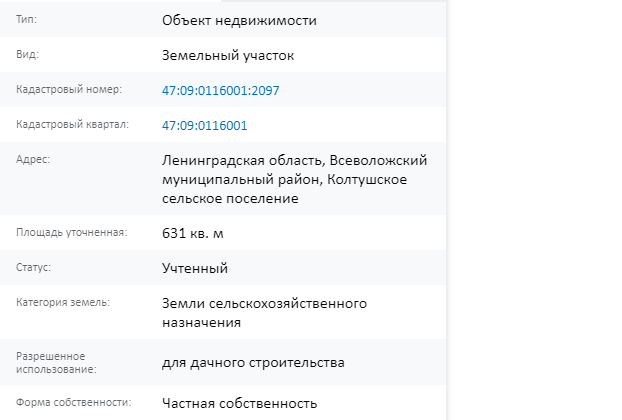622x420 pixels.
Task: Click the 'Кадастровый квартал:' label
Action: [x=73, y=124]
